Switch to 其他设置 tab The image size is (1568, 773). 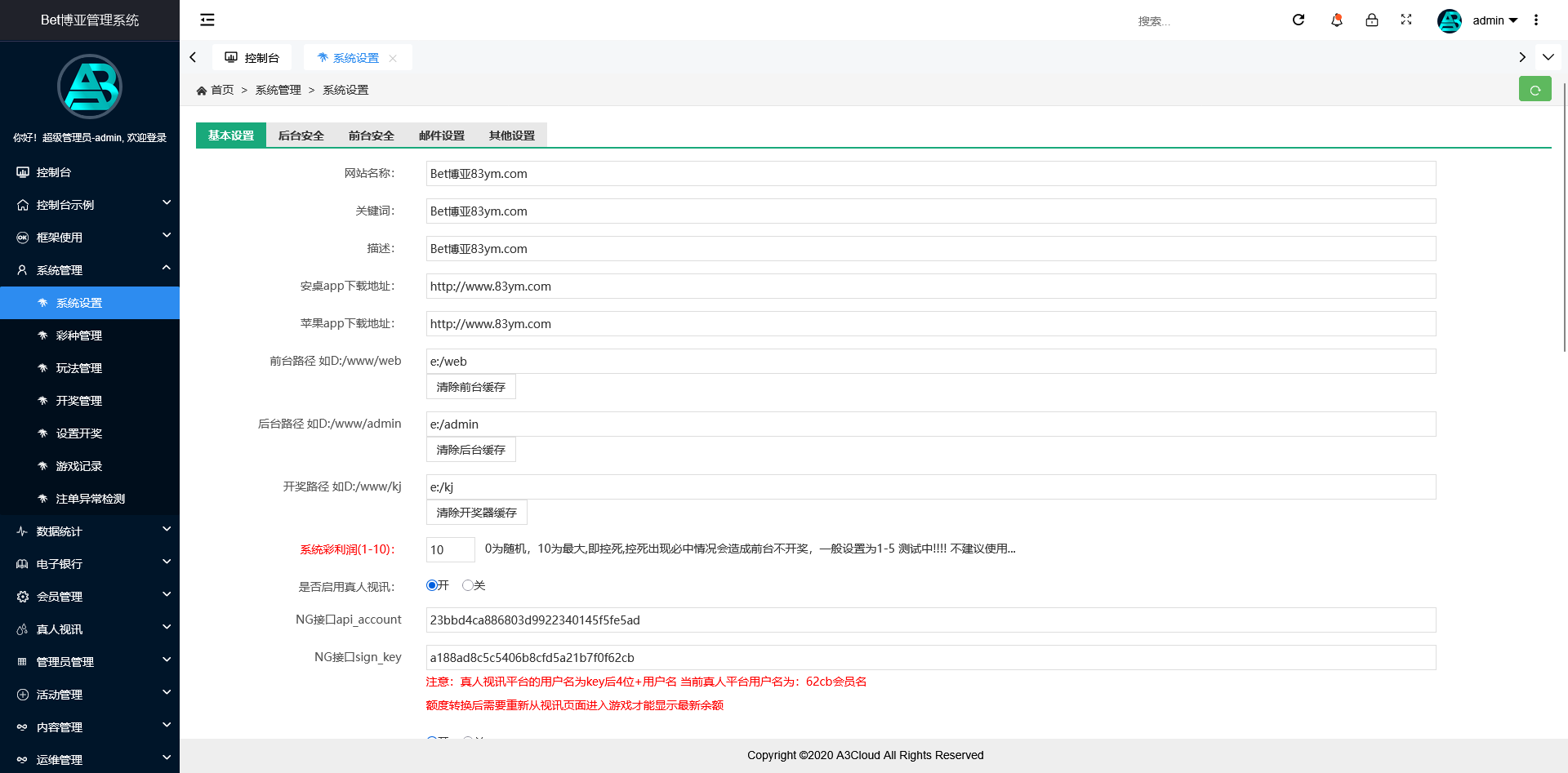click(x=512, y=135)
